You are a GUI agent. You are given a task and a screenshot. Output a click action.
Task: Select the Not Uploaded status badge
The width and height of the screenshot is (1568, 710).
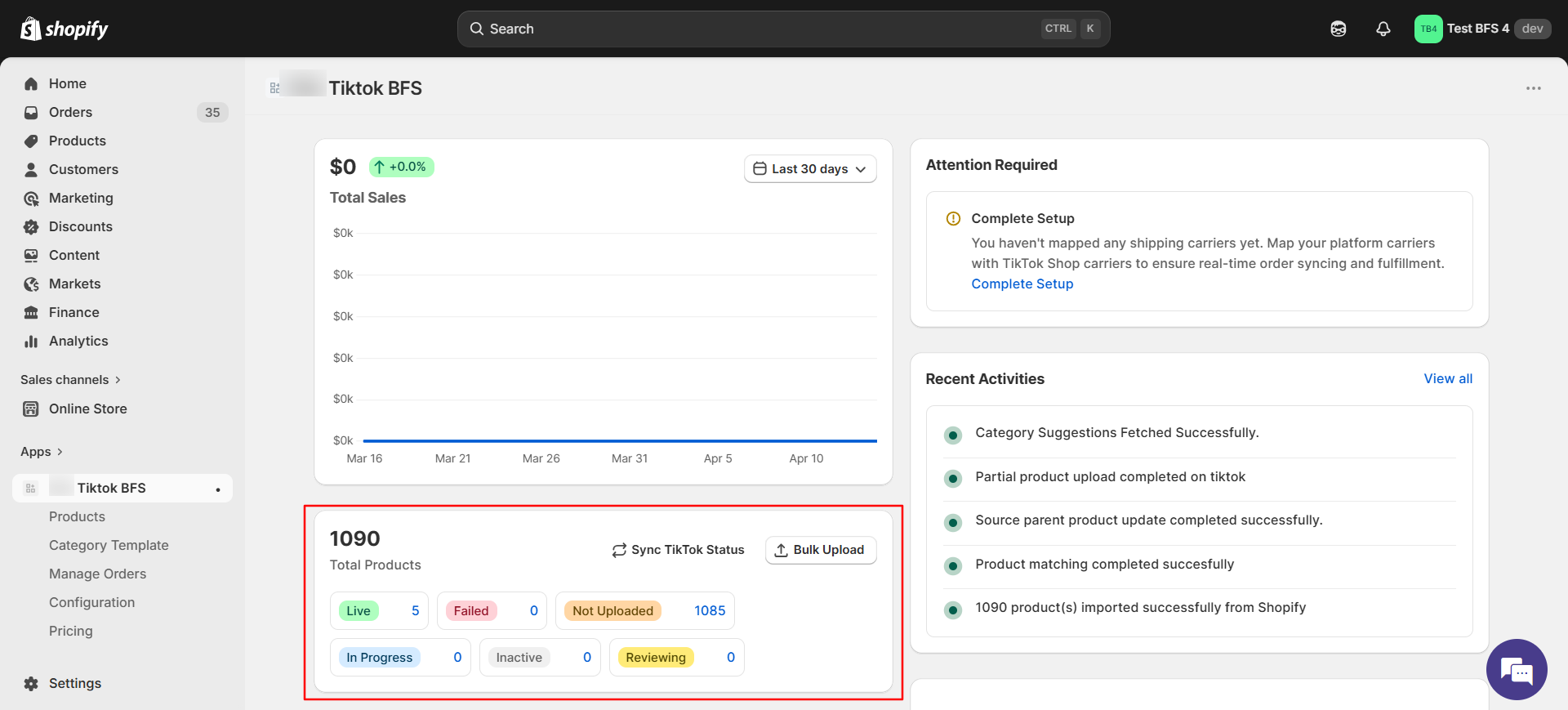612,611
